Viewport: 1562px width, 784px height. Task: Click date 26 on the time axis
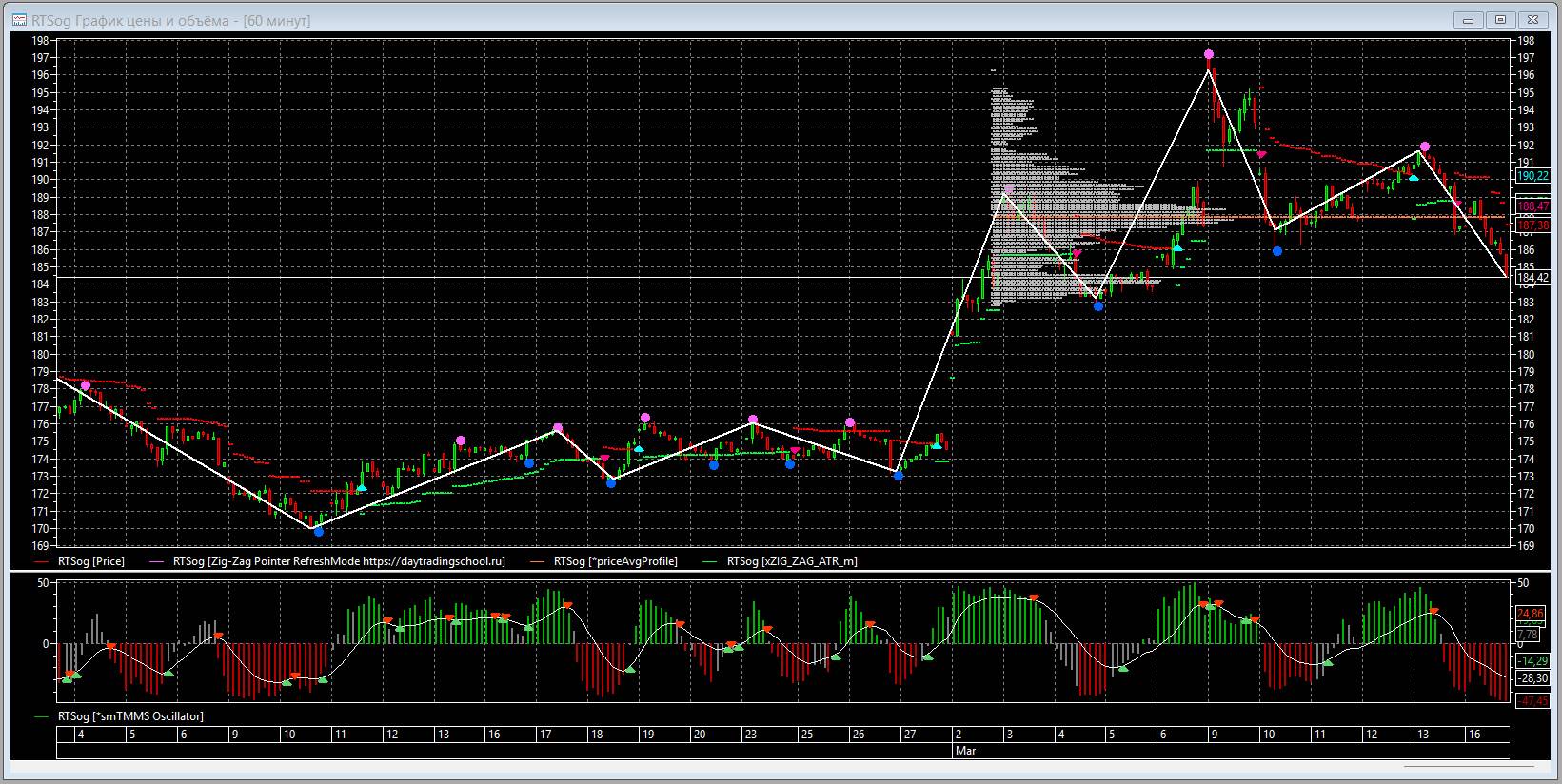coord(858,735)
